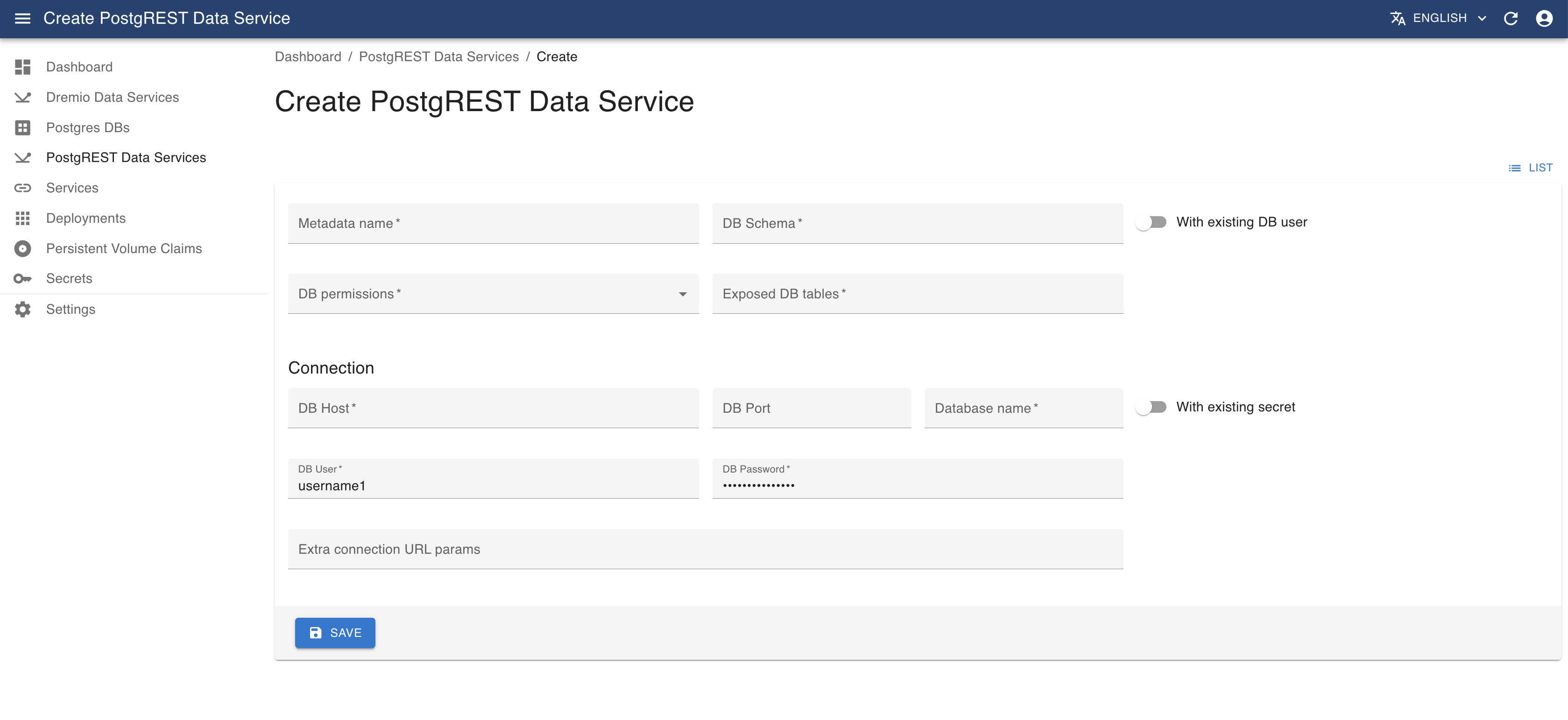Focus the Exposed DB tables field
Viewport: 1568px width, 720px height.
pos(918,294)
